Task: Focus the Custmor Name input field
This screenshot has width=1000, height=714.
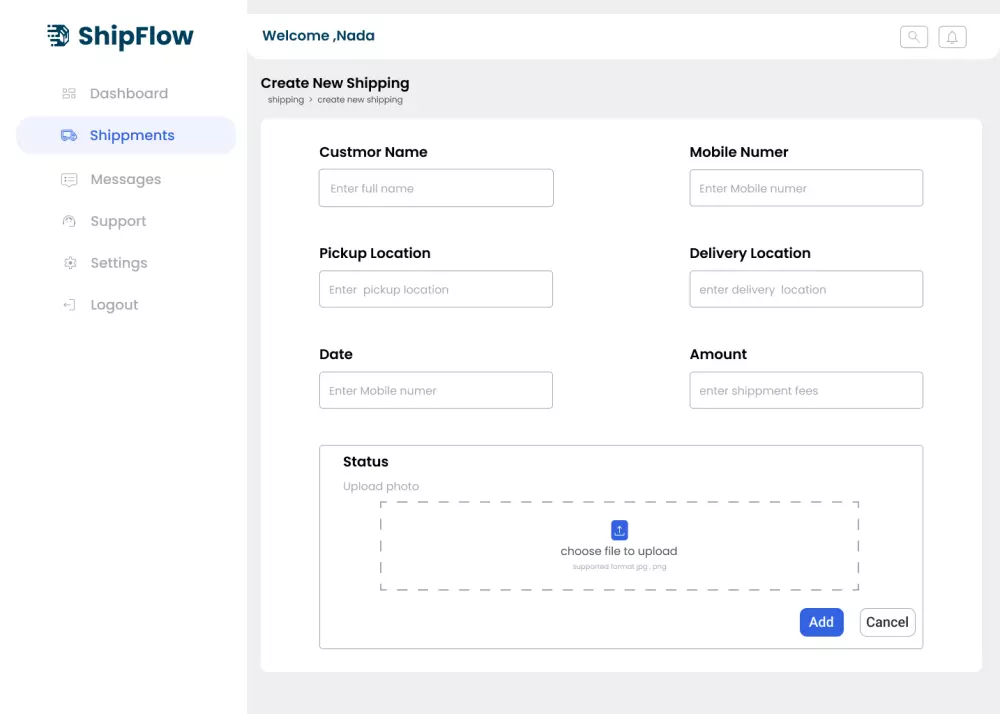Action: (x=436, y=188)
